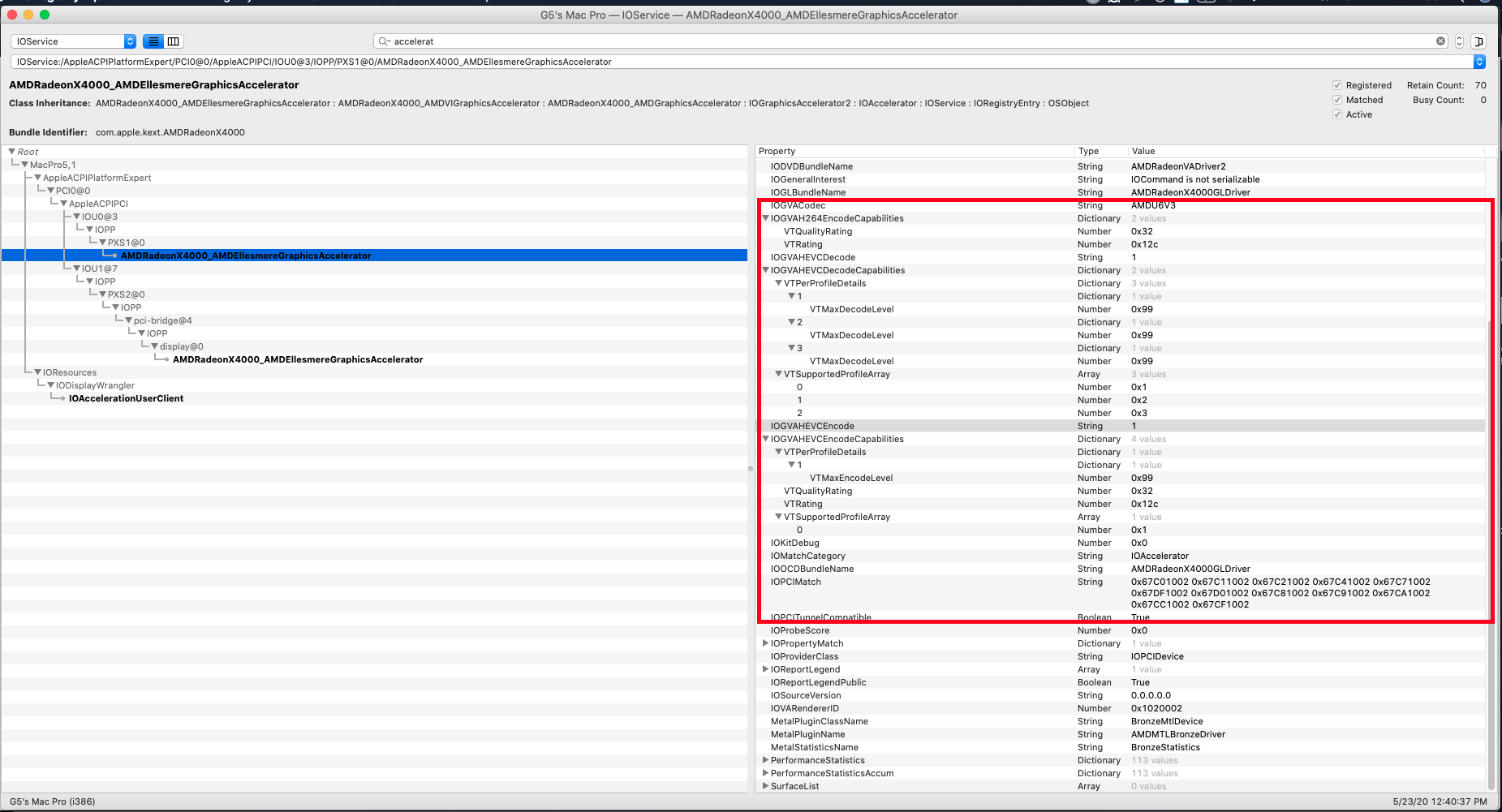Select the VTMaxEncodeLevel property row
1502x812 pixels.
coord(1121,478)
